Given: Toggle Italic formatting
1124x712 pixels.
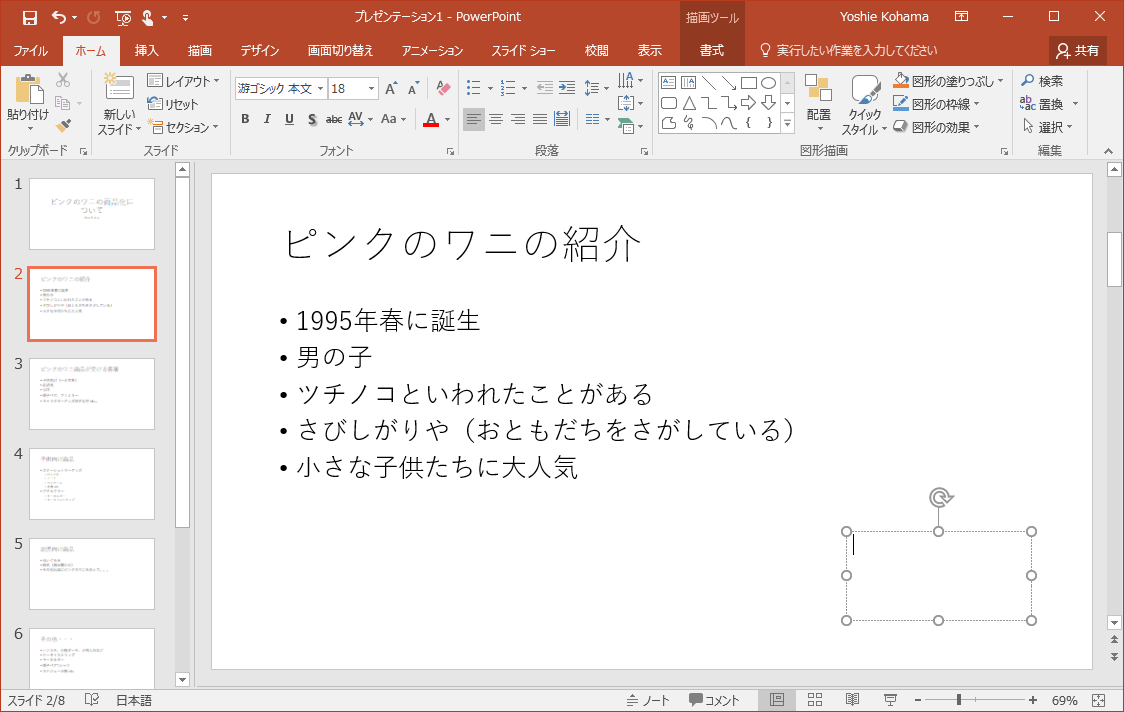Looking at the screenshot, I should pos(267,120).
